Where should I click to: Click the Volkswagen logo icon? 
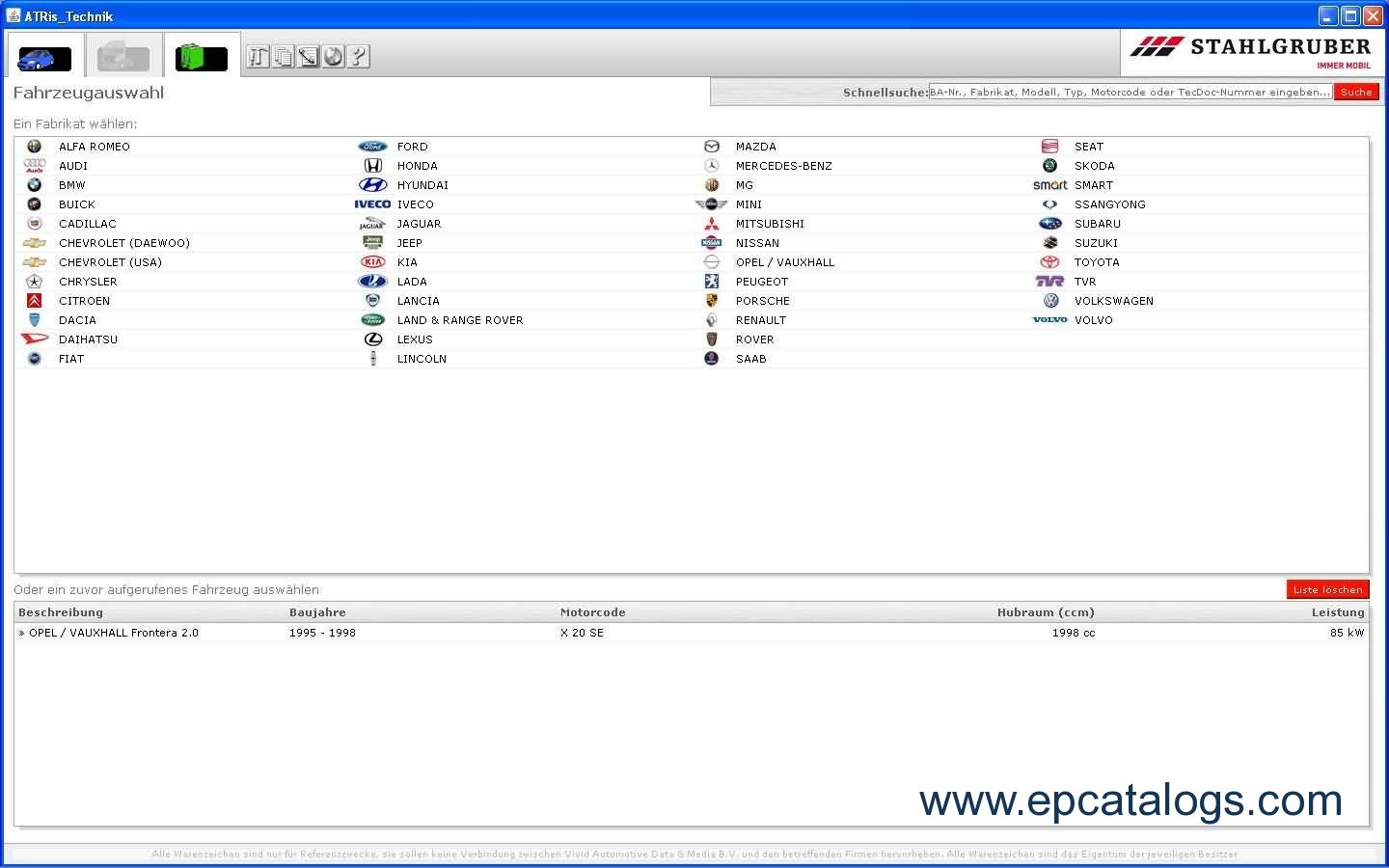coord(1050,301)
